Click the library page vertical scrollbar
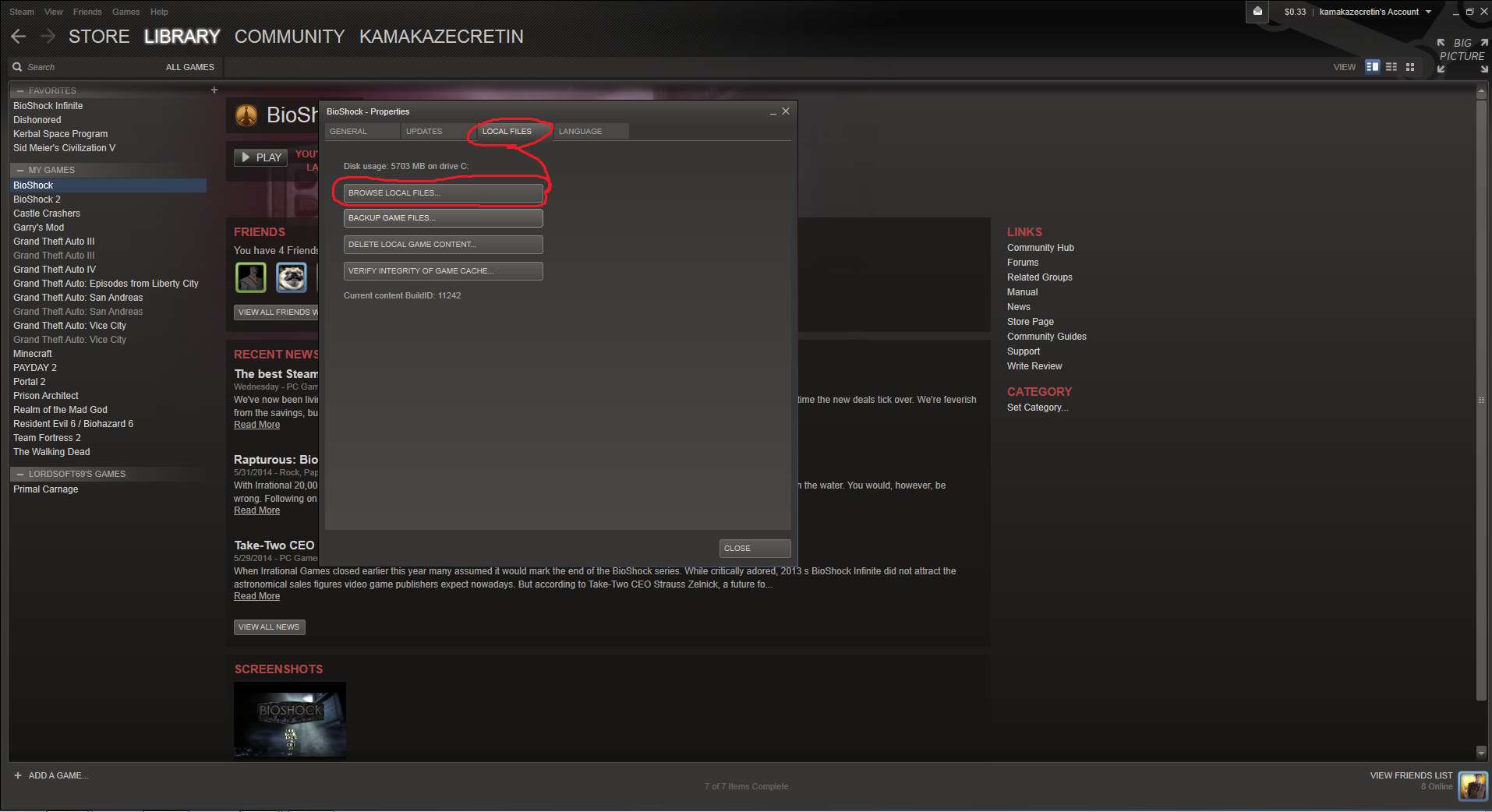The image size is (1492, 812). (x=1481, y=399)
